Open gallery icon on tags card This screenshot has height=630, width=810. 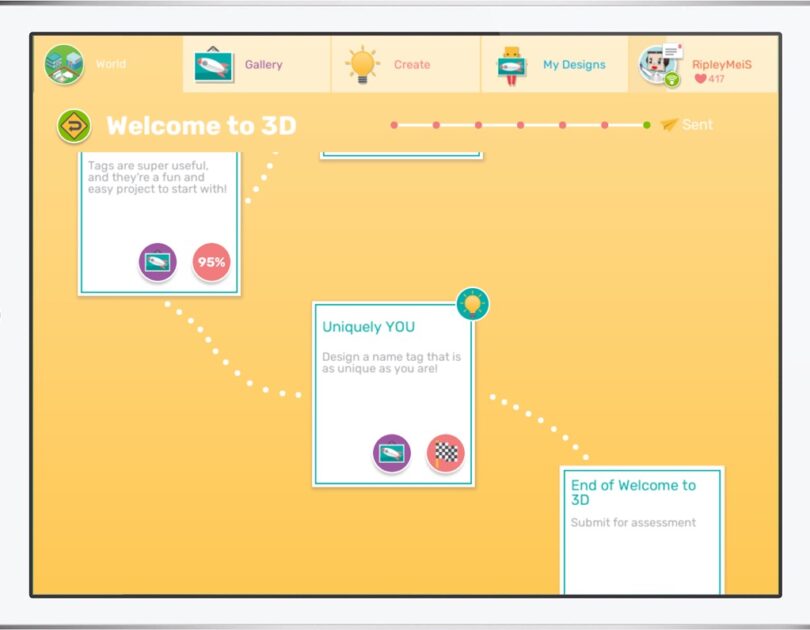point(158,263)
